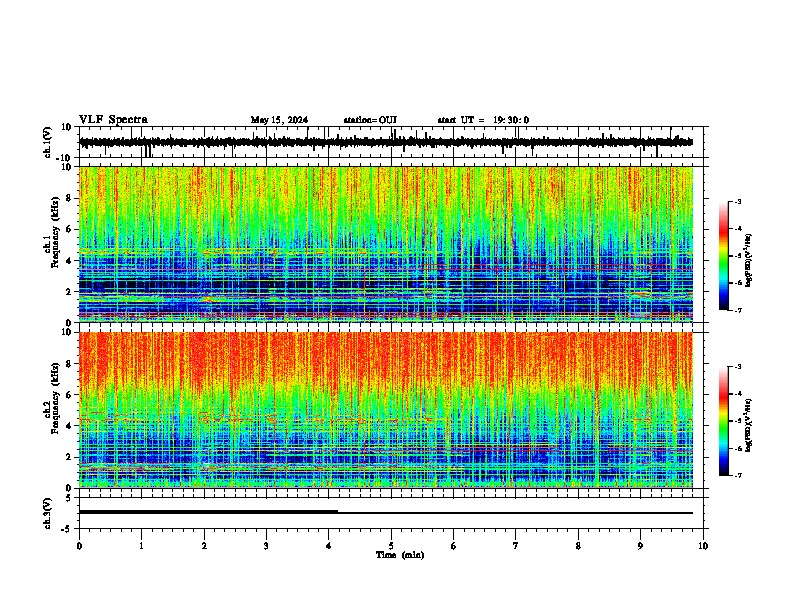Click the "-5" tick on ch.3(V) axis
The width and height of the screenshot is (792, 612).
point(68,529)
